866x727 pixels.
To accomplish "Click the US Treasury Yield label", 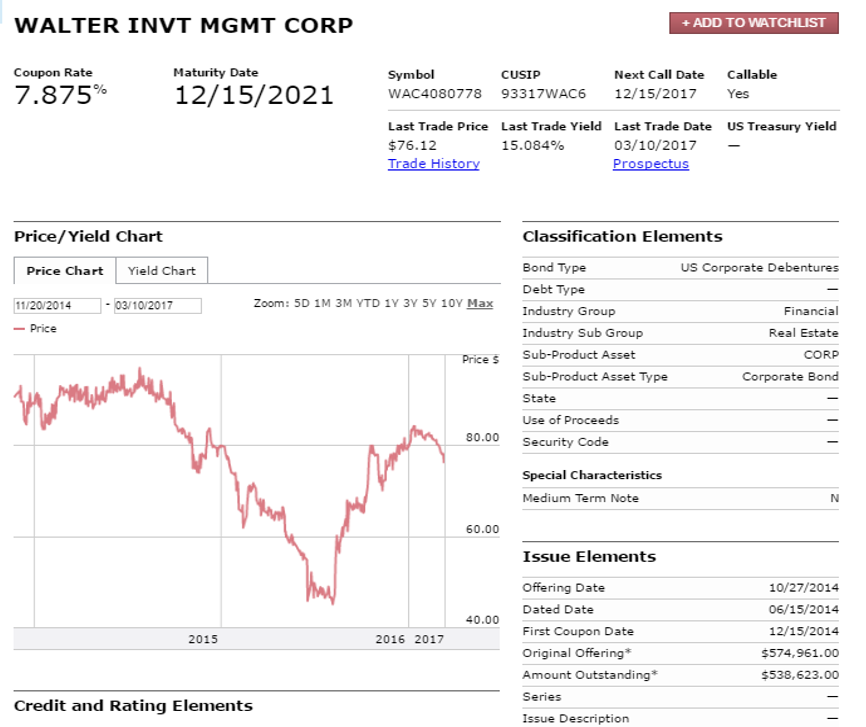I will pos(781,126).
